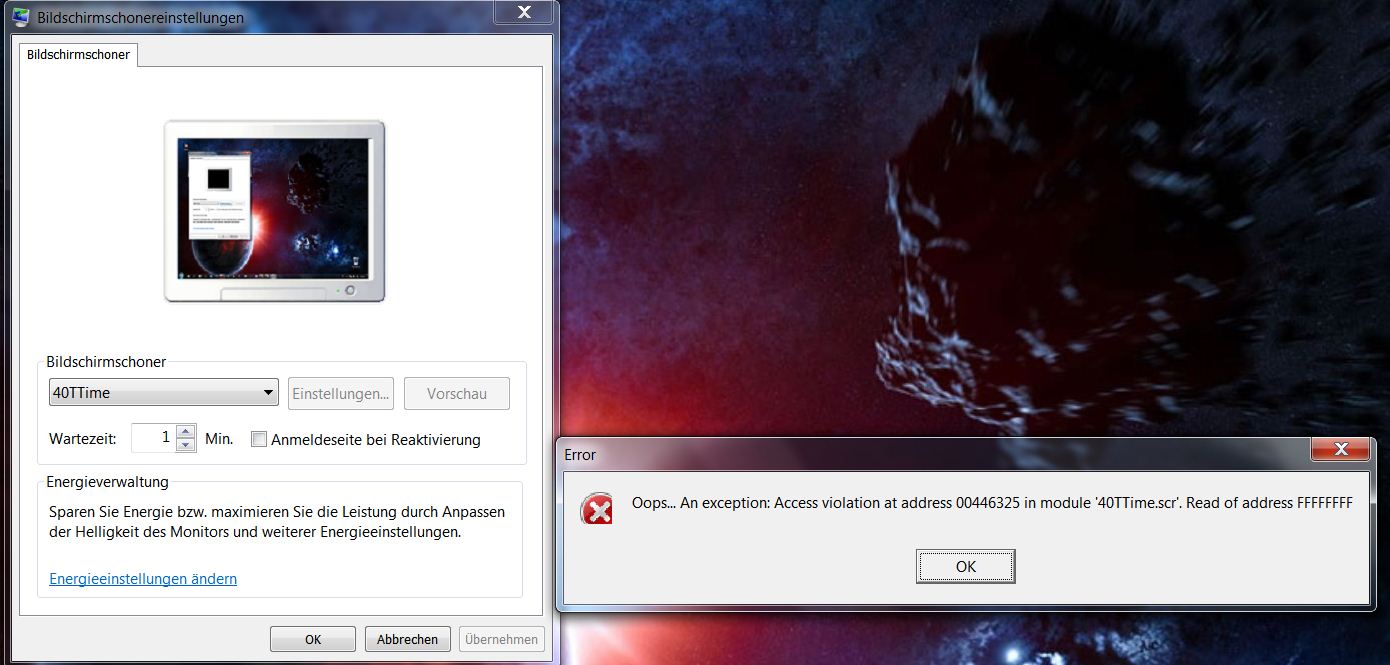
Task: Select the Bildschirmschoner tab
Action: click(x=78, y=55)
